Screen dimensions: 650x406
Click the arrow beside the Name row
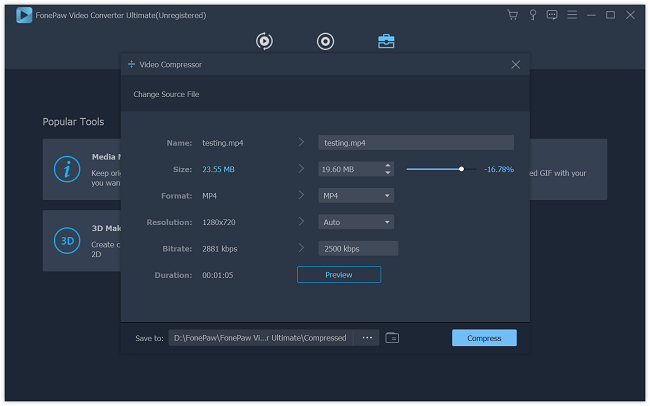click(301, 142)
